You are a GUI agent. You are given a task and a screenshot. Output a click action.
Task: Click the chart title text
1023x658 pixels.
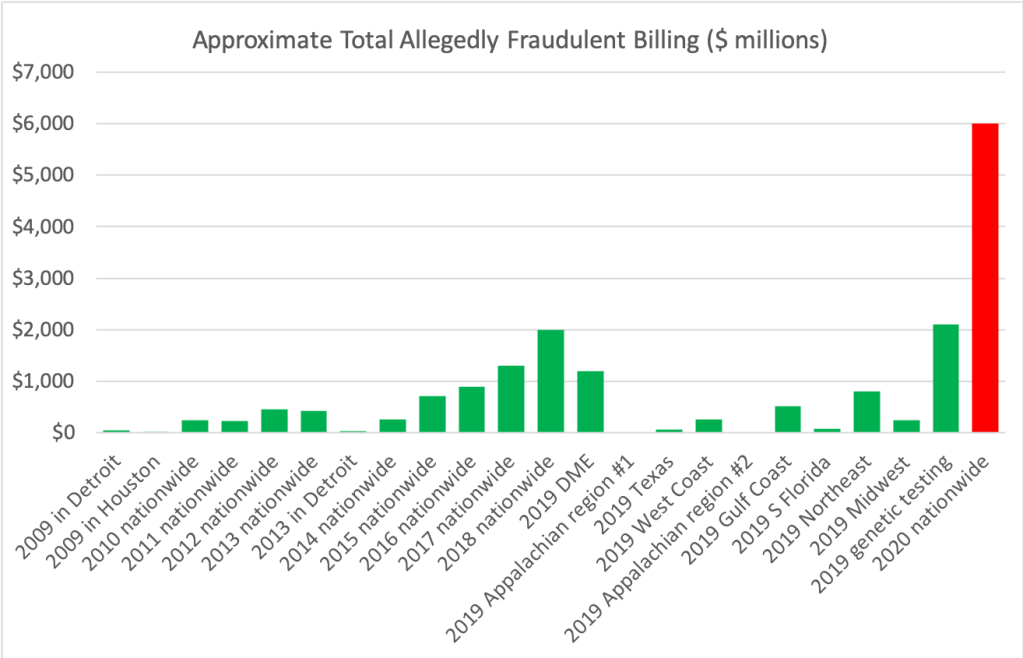(x=510, y=41)
